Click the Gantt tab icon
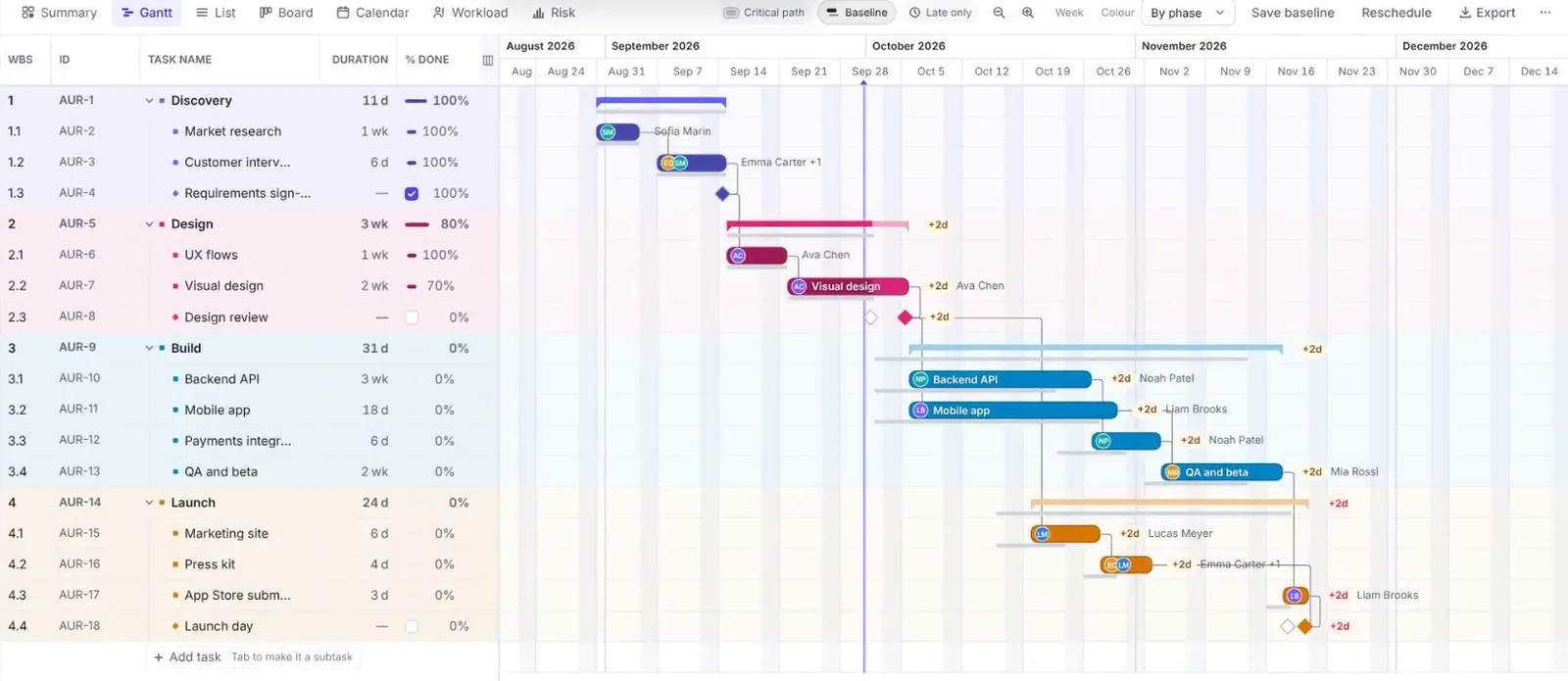 coord(127,13)
